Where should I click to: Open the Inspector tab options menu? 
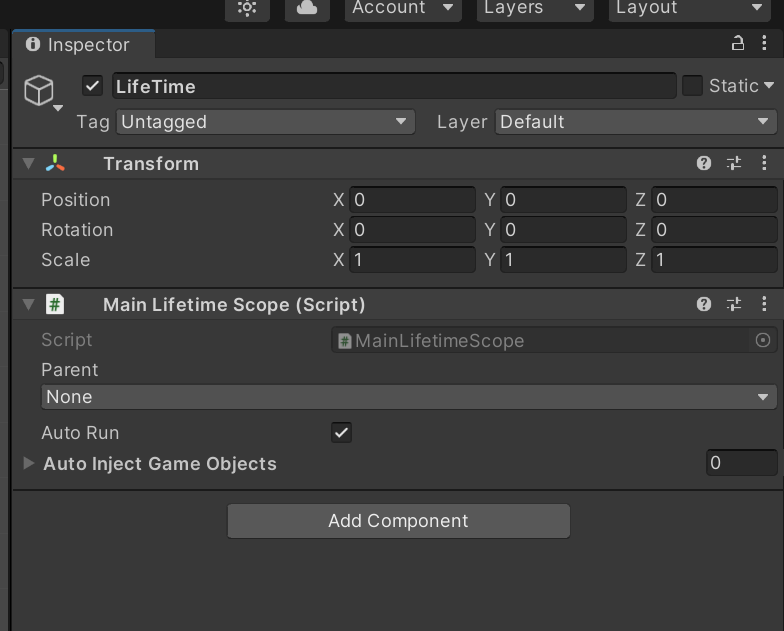pos(764,43)
